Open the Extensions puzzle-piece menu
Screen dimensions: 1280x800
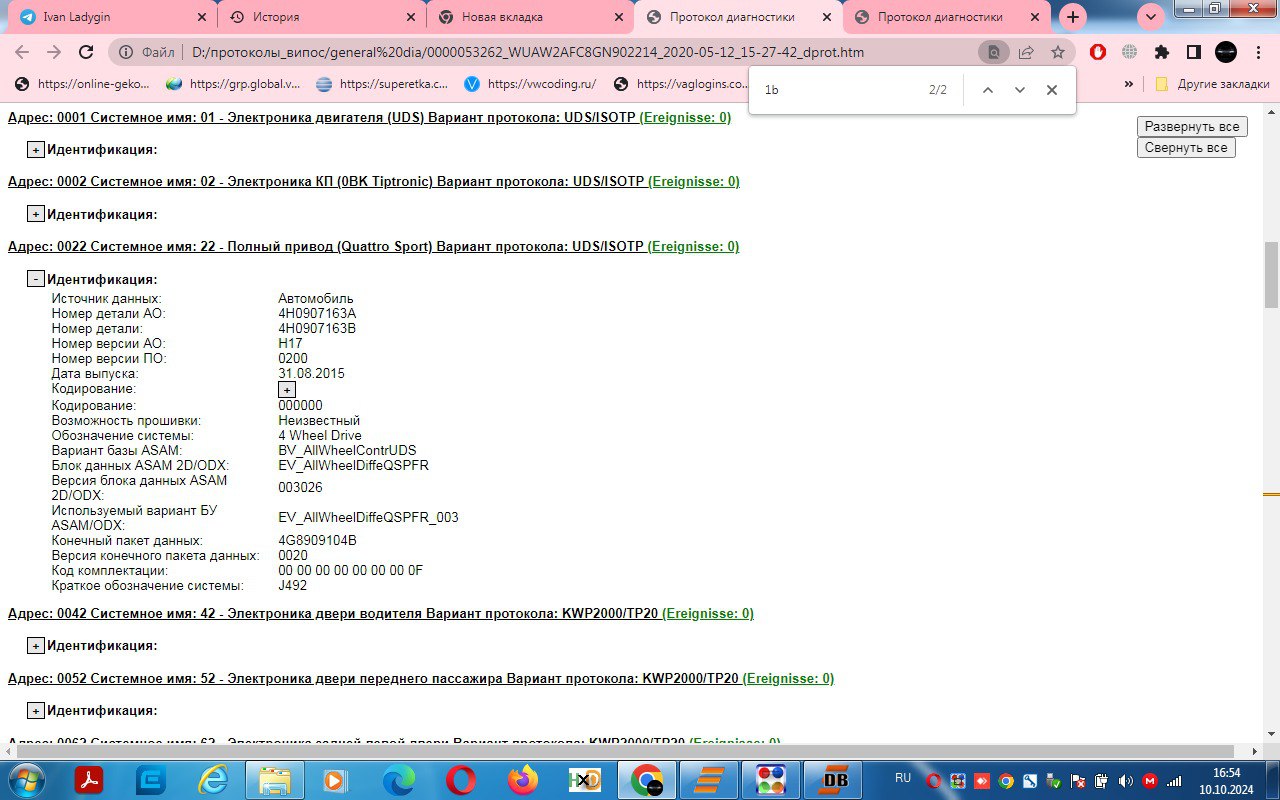coord(1162,52)
